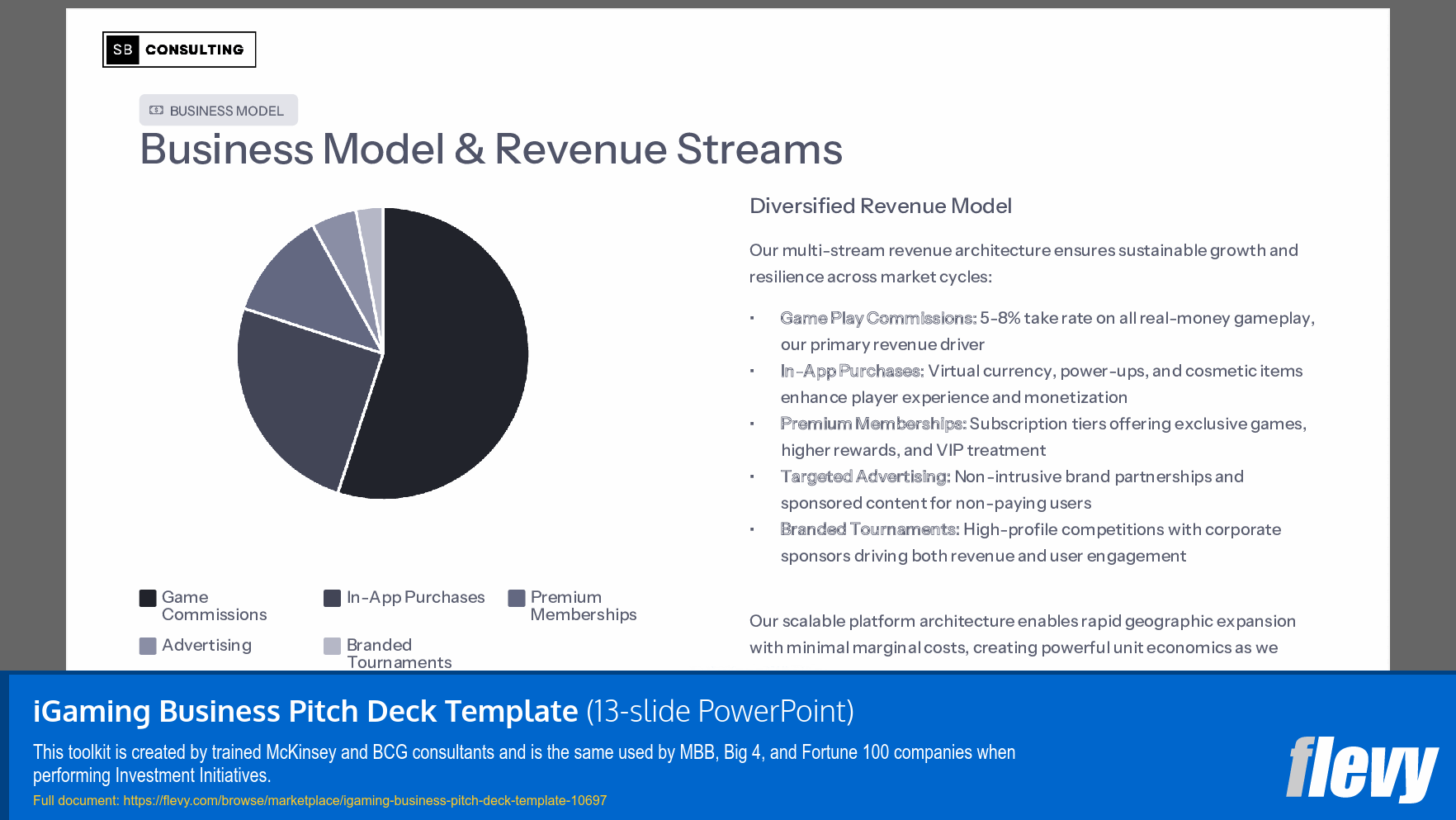Expand the Targeted Advertising bullet point
Viewport: 1456px width, 820px height.
pos(864,476)
